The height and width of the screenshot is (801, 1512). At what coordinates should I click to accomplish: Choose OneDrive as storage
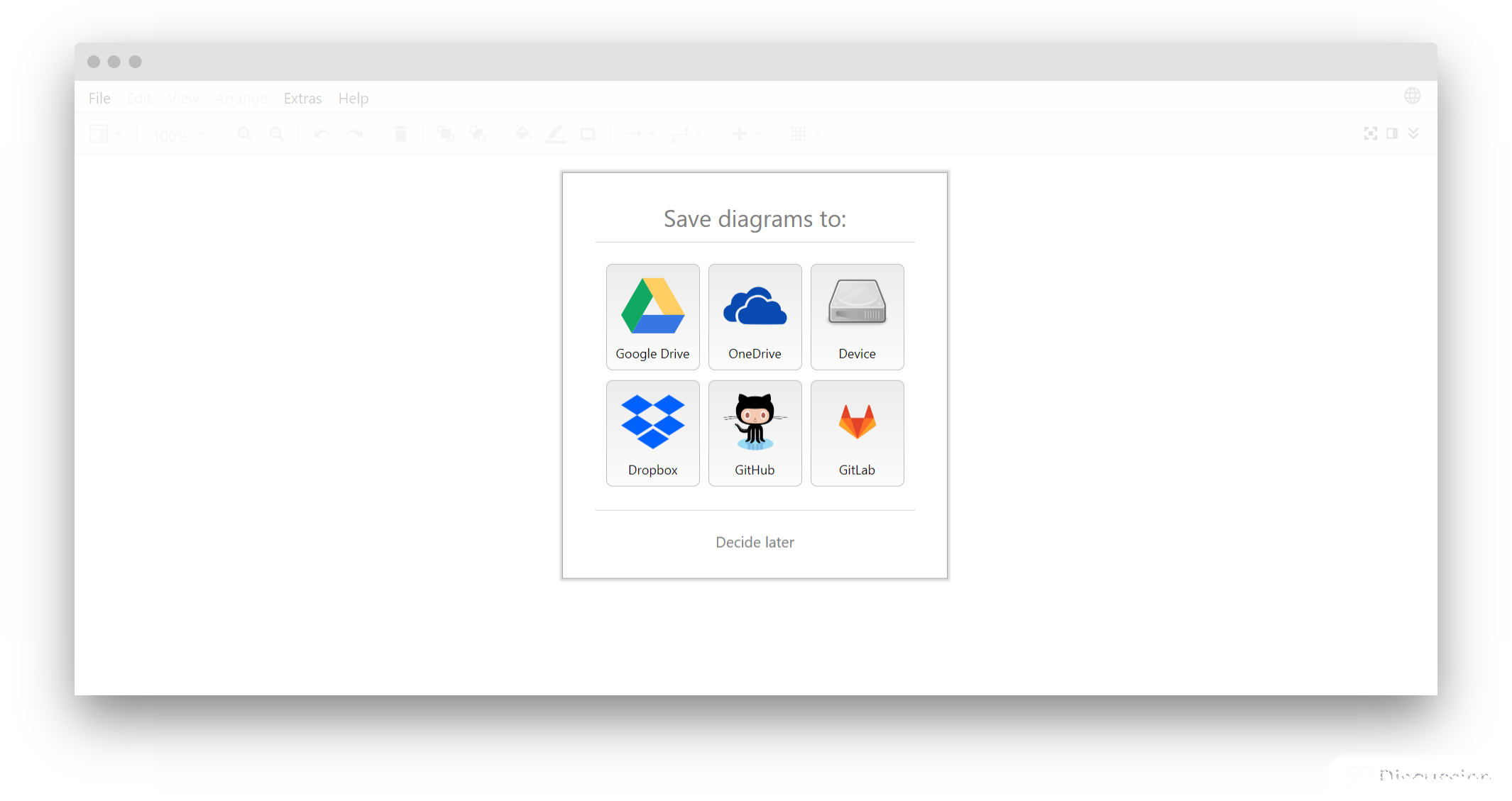pos(755,316)
